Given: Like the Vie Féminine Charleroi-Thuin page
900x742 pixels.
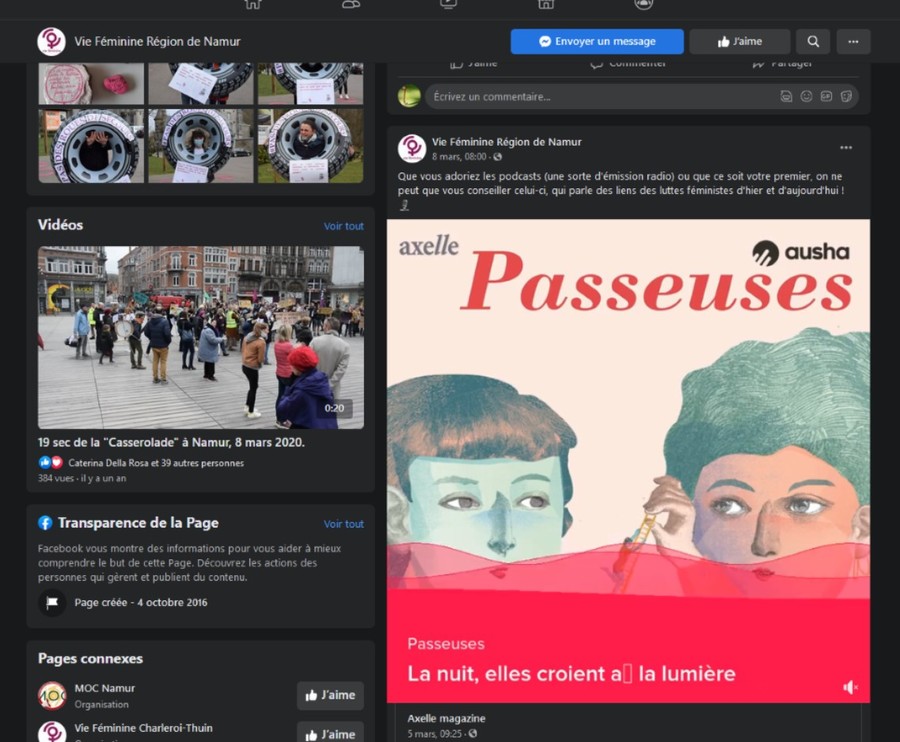Looking at the screenshot, I should [x=330, y=732].
